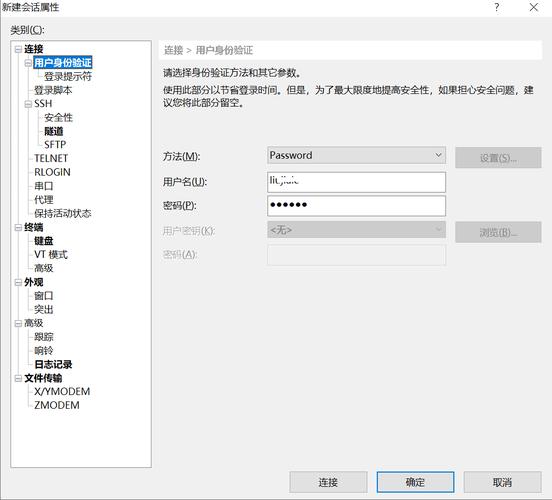Open 日志记录 settings page

tap(53, 364)
